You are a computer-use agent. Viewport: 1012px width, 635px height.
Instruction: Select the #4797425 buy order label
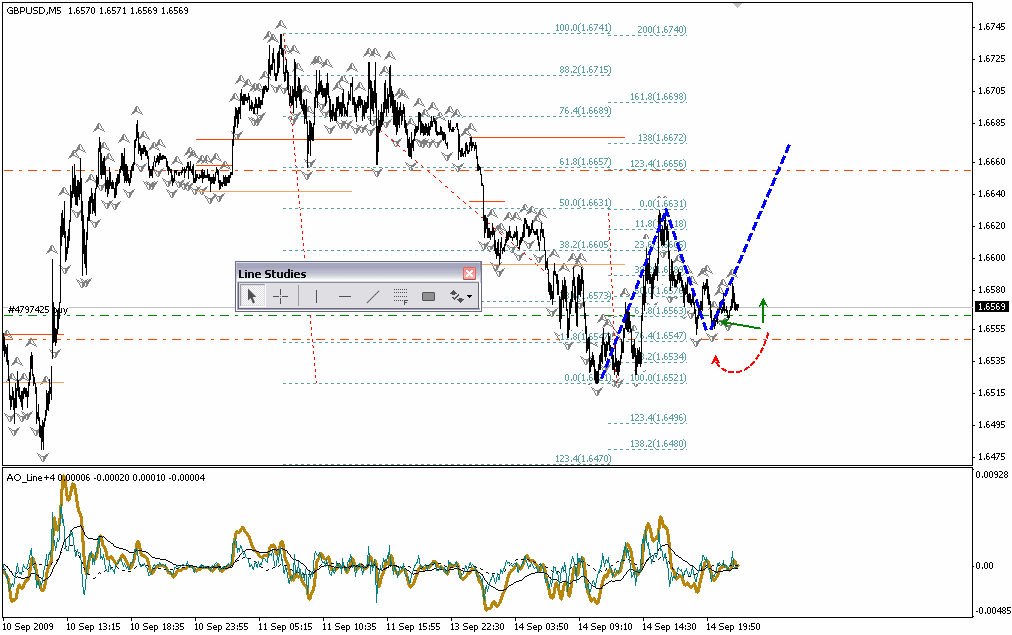[x=36, y=310]
